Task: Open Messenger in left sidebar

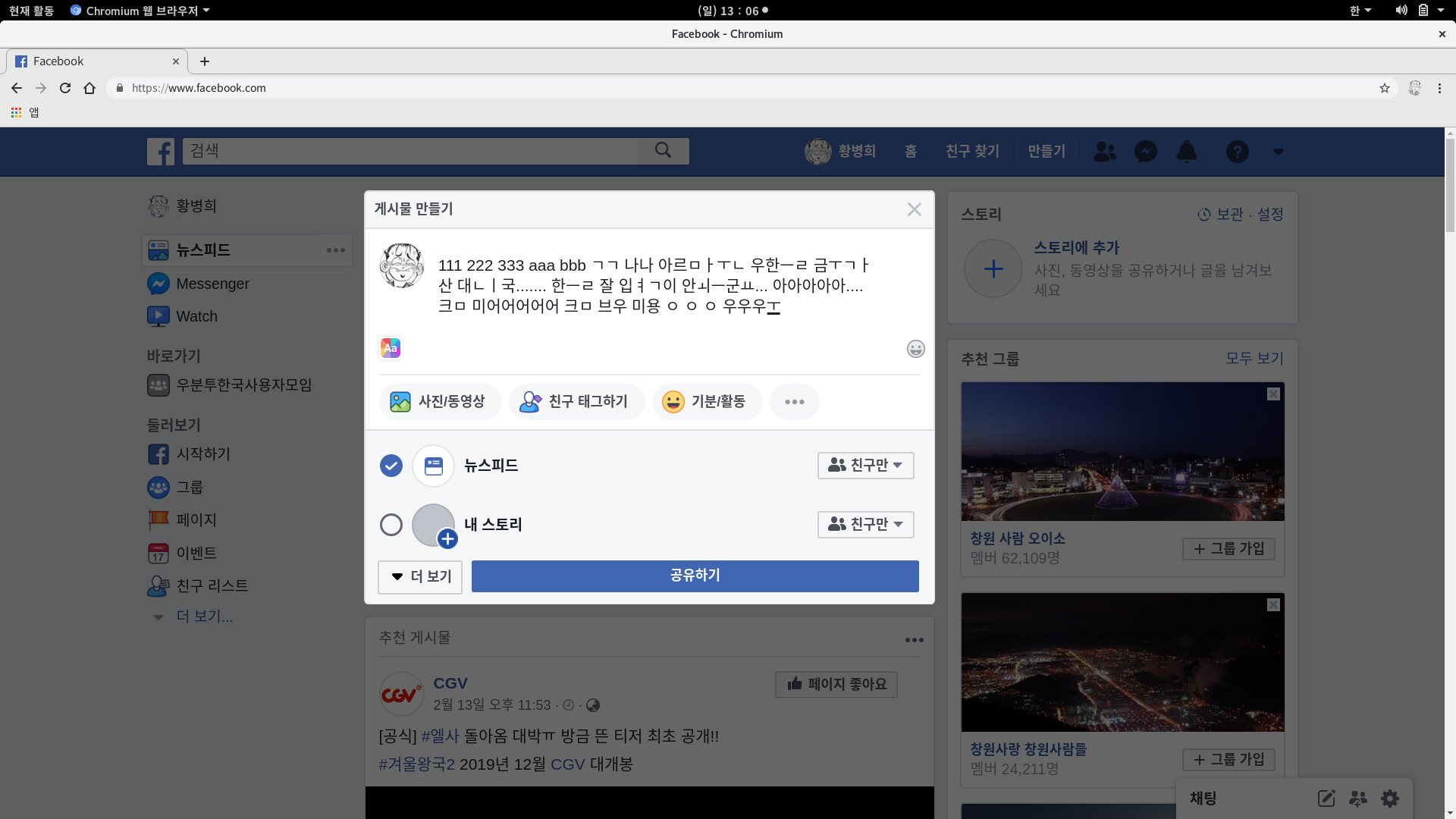Action: pyautogui.click(x=212, y=284)
